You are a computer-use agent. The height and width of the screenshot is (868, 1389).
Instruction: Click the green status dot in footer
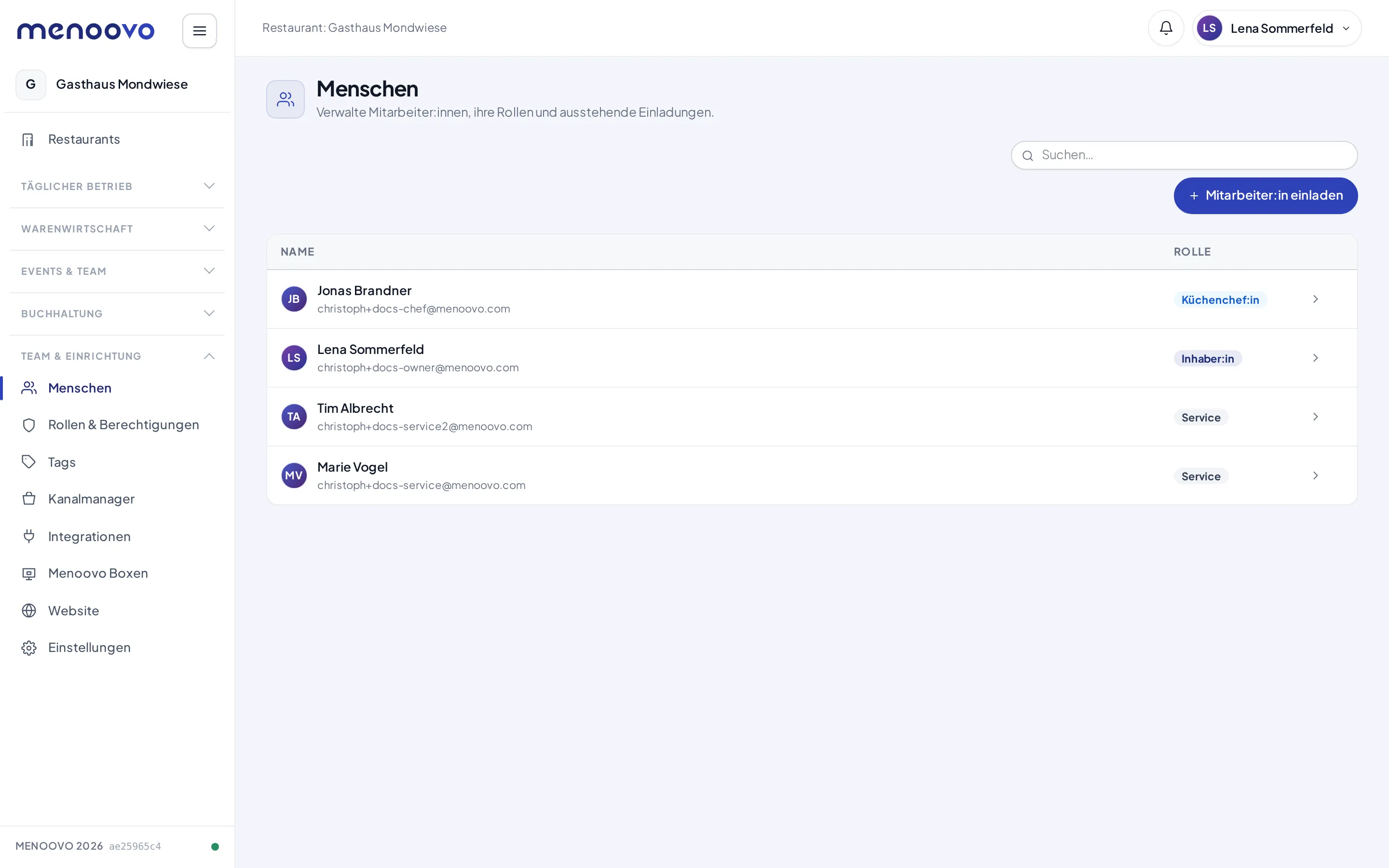pos(215,846)
